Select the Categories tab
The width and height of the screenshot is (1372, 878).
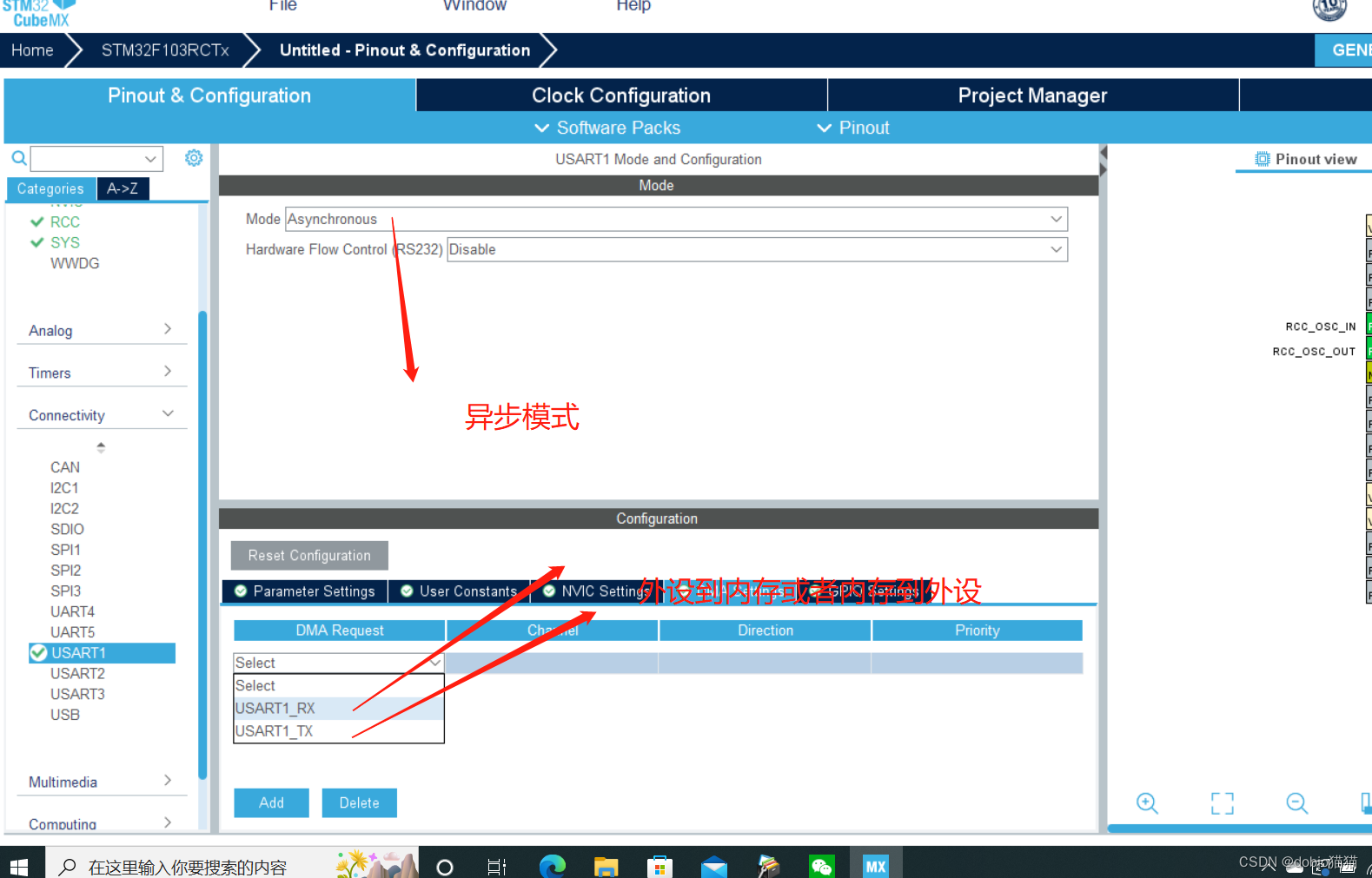[50, 188]
